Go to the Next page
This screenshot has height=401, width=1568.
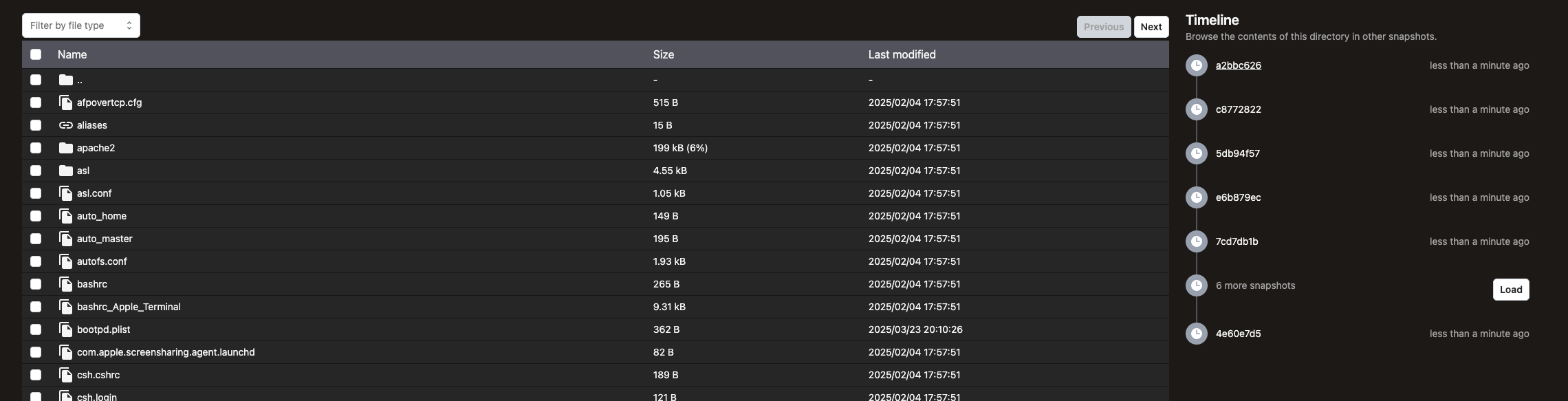pos(1151,27)
